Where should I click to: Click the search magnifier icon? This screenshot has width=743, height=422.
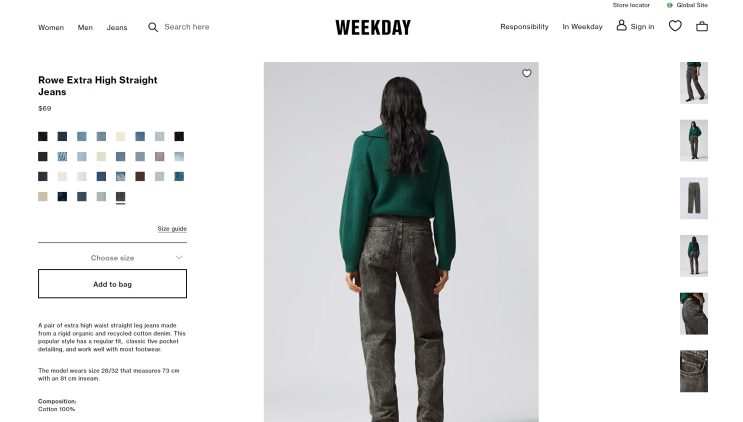pyautogui.click(x=153, y=27)
